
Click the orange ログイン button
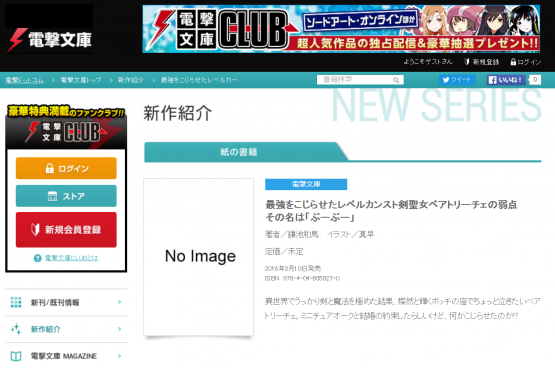coord(66,168)
